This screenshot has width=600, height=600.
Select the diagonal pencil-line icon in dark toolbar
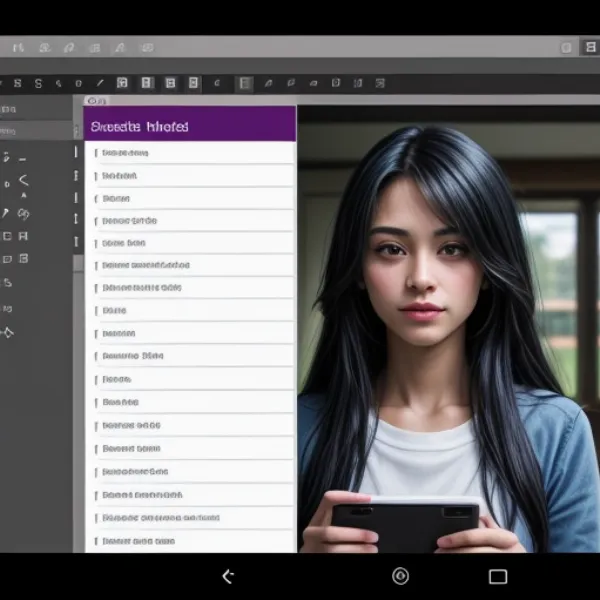[100, 83]
